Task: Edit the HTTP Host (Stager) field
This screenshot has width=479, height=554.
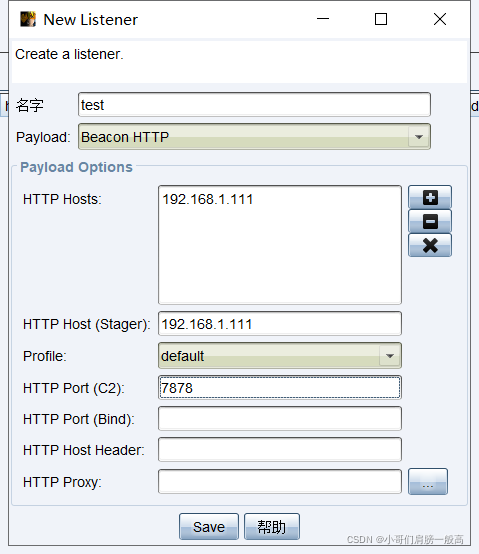Action: point(280,324)
